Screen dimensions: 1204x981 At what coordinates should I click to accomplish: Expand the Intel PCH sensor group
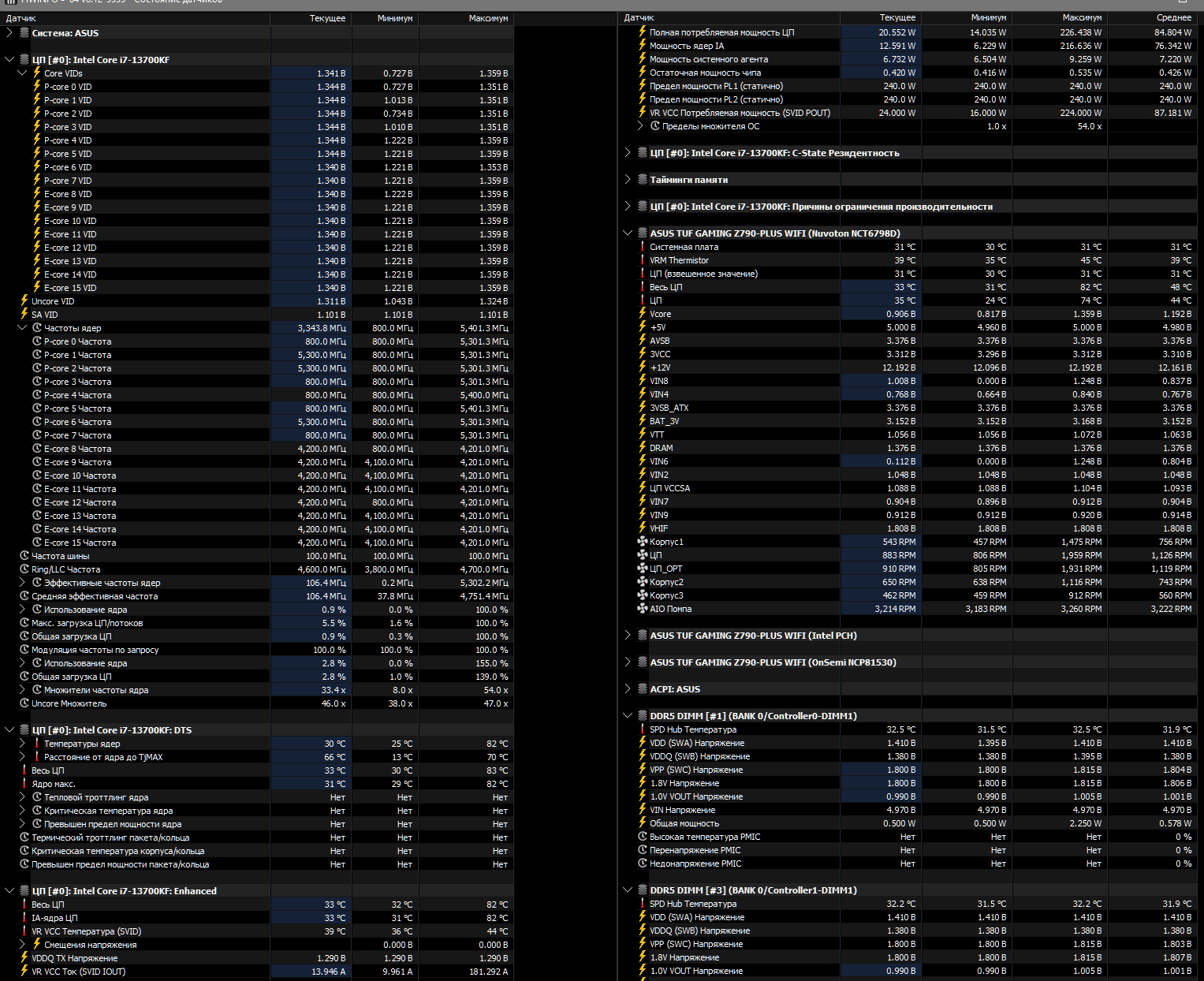[628, 636]
